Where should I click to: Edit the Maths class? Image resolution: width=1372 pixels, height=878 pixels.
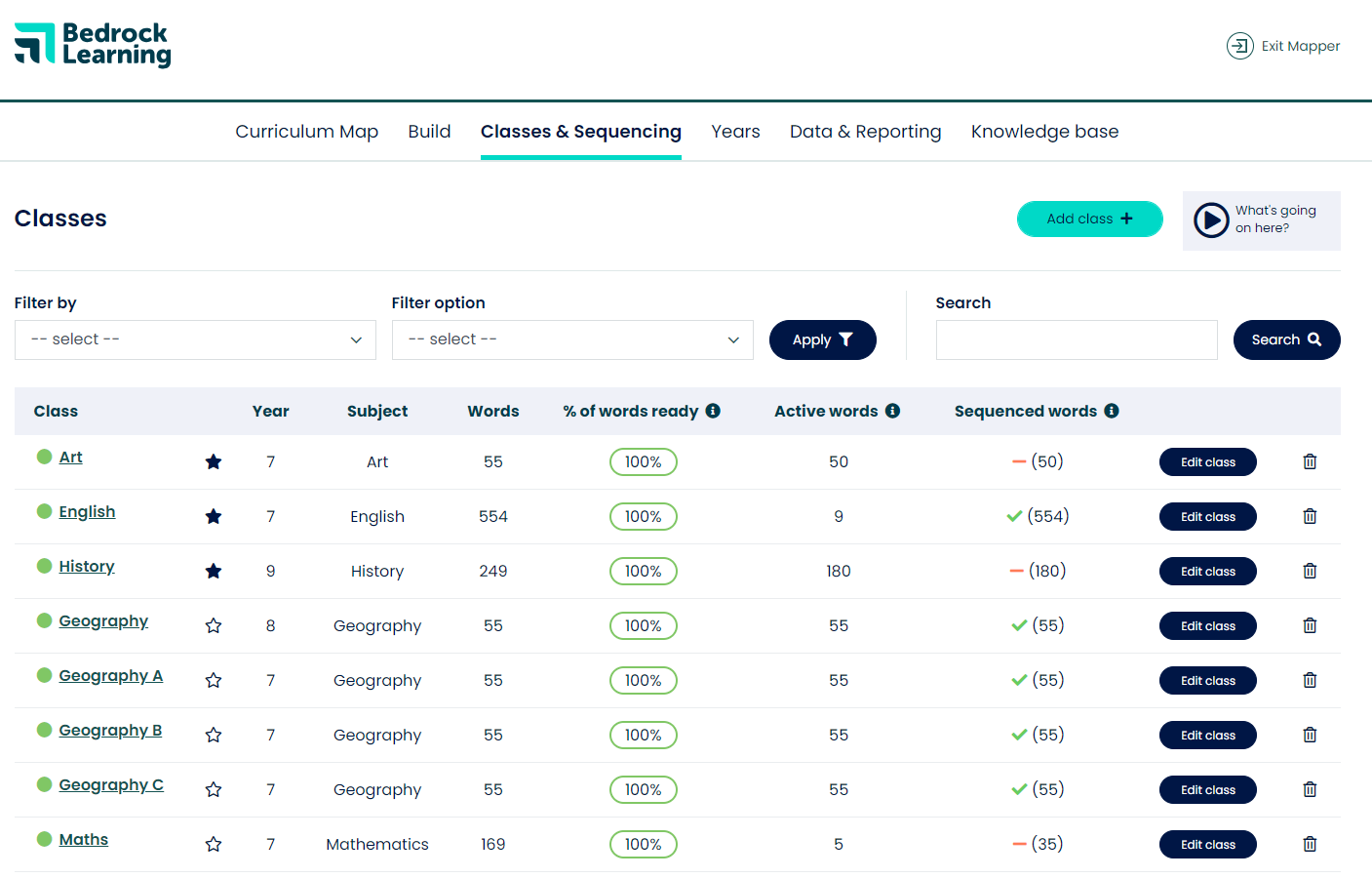pyautogui.click(x=1208, y=844)
